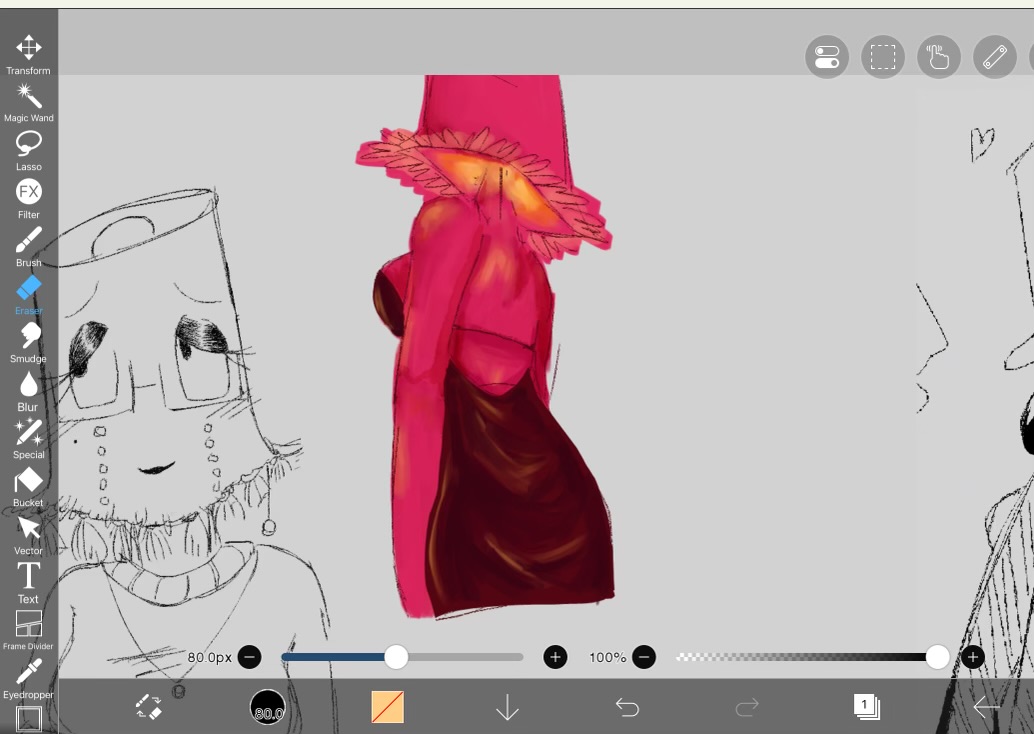Go back with the left arrow
Viewport: 1034px width, 734px height.
[x=987, y=707]
